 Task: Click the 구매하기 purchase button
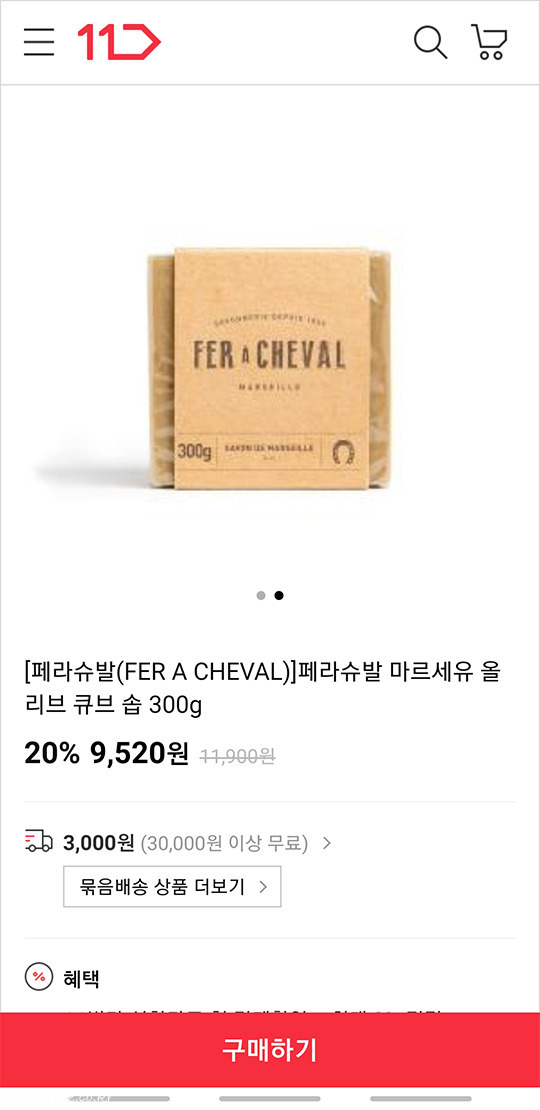(270, 1049)
